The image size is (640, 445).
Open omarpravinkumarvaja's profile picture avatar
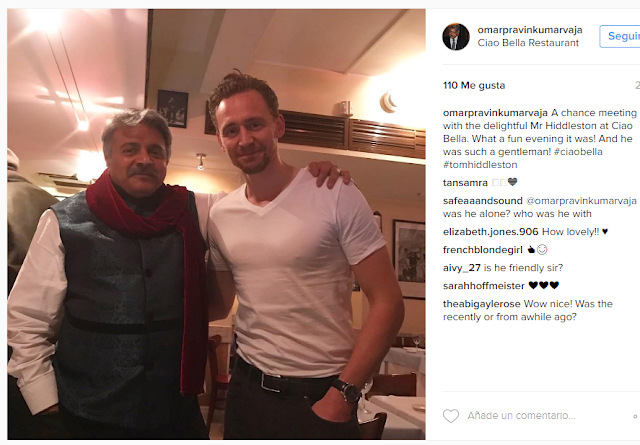coord(456,37)
